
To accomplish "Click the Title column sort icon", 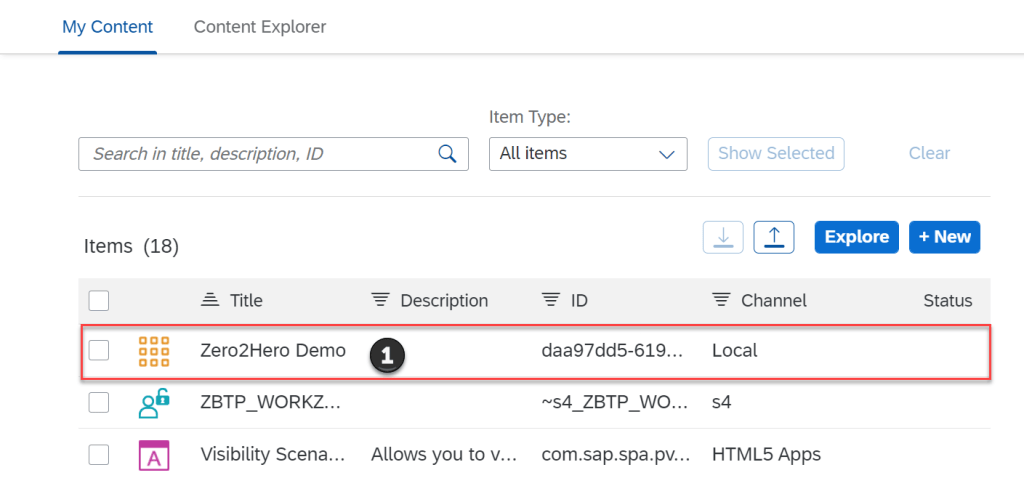I will (209, 300).
